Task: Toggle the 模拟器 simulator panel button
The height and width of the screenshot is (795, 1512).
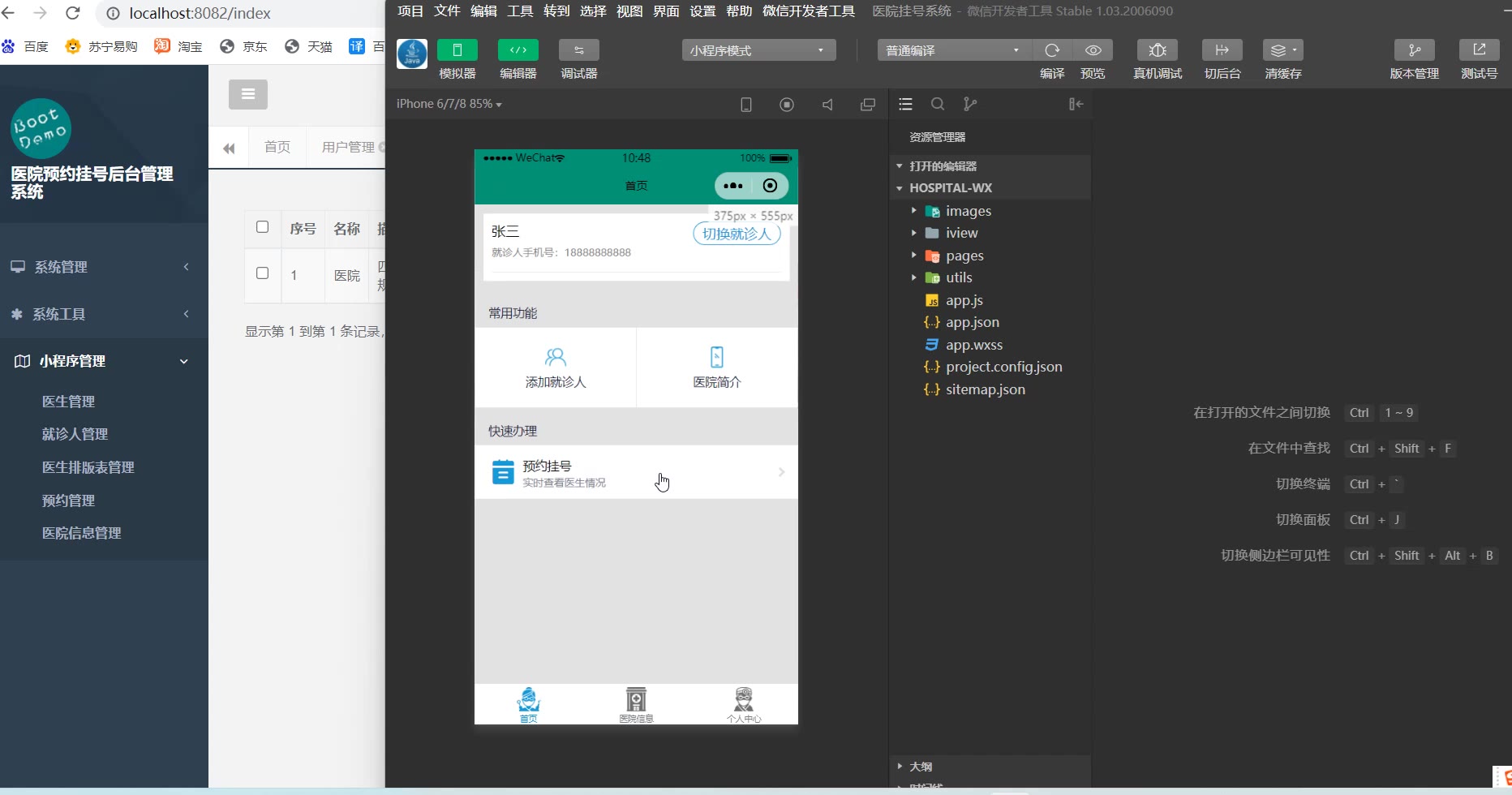Action: tap(457, 50)
